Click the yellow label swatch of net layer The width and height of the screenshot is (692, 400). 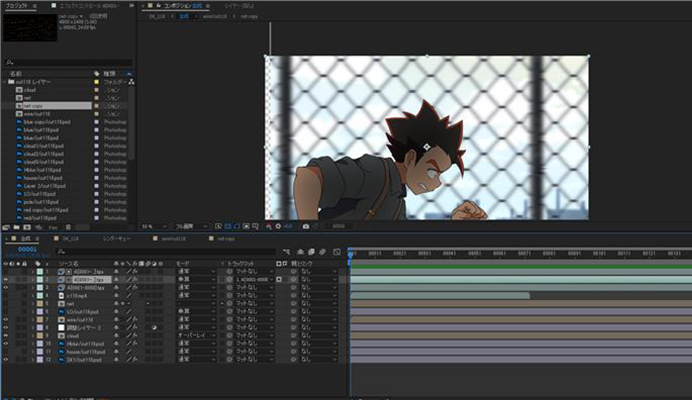click(x=41, y=304)
